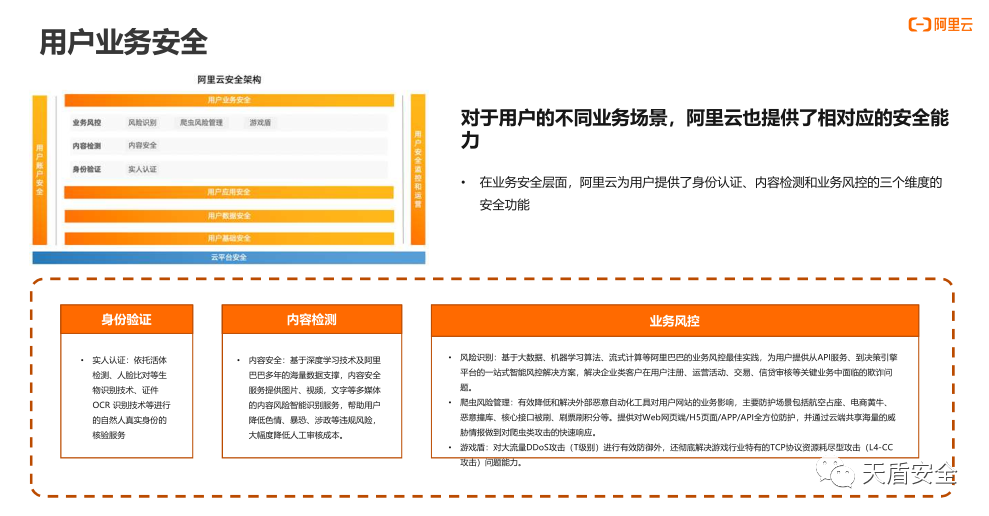Screen dimensions: 989x516
Task: Click the orange 内容检测 card header
Action: tap(312, 319)
